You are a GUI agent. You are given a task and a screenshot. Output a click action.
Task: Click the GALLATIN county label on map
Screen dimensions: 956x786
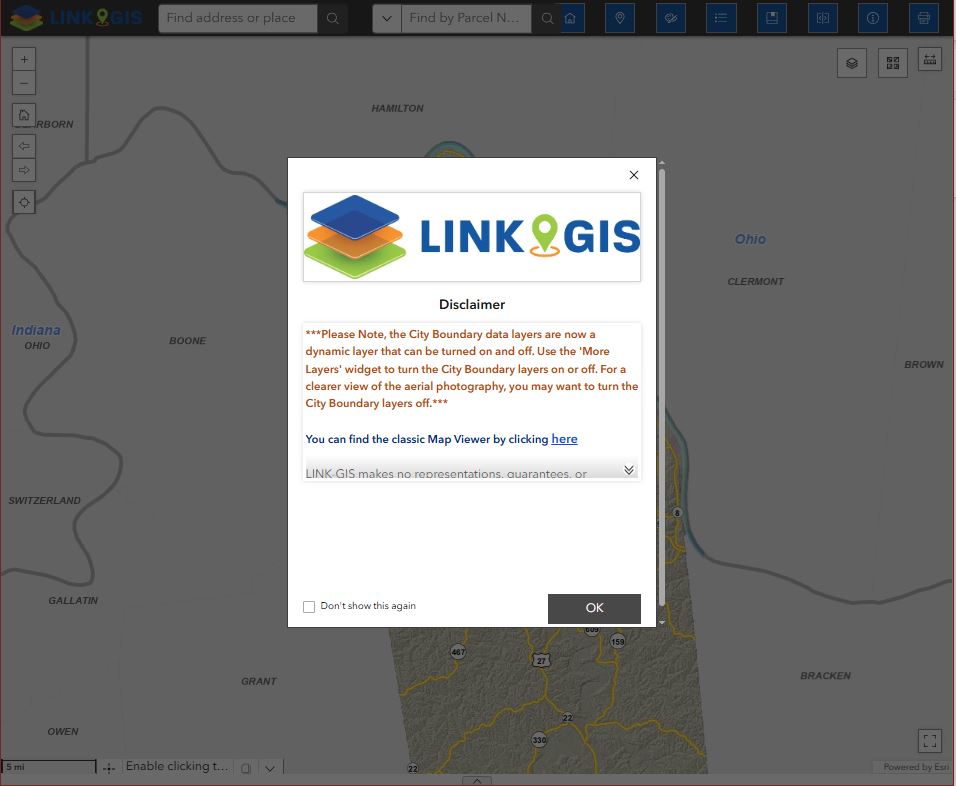click(x=73, y=601)
